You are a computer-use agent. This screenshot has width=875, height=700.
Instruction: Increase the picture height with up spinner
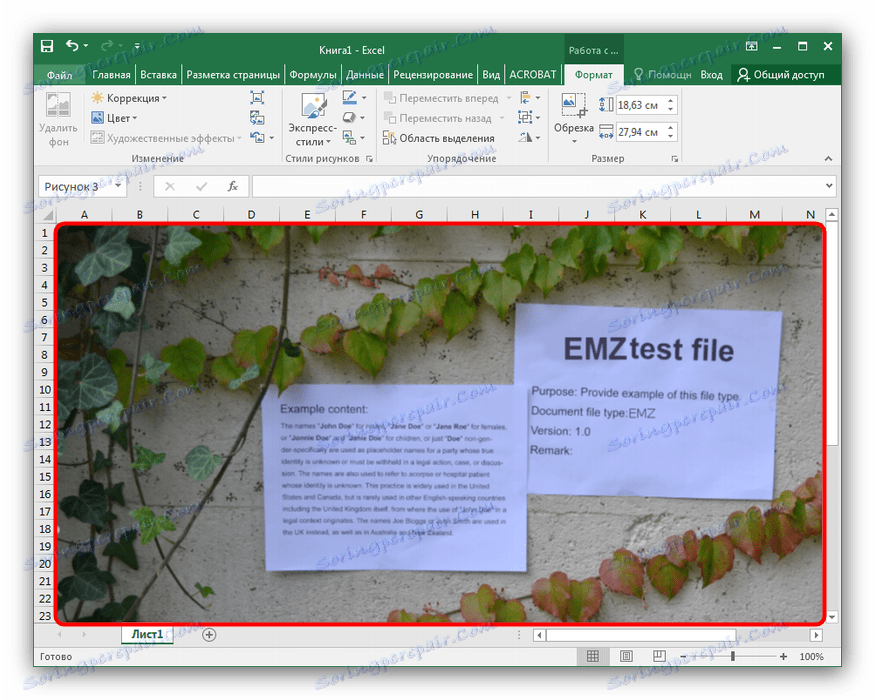tap(671, 100)
